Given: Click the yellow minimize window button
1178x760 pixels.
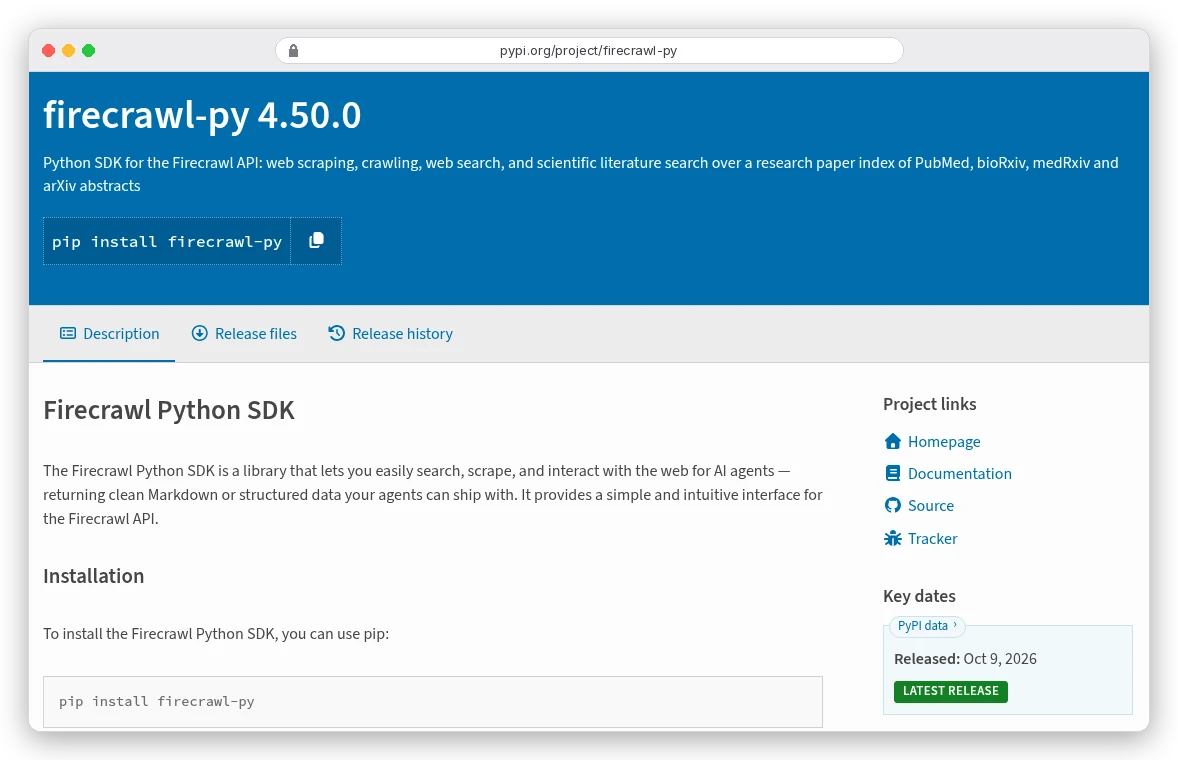Looking at the screenshot, I should click(x=68, y=50).
